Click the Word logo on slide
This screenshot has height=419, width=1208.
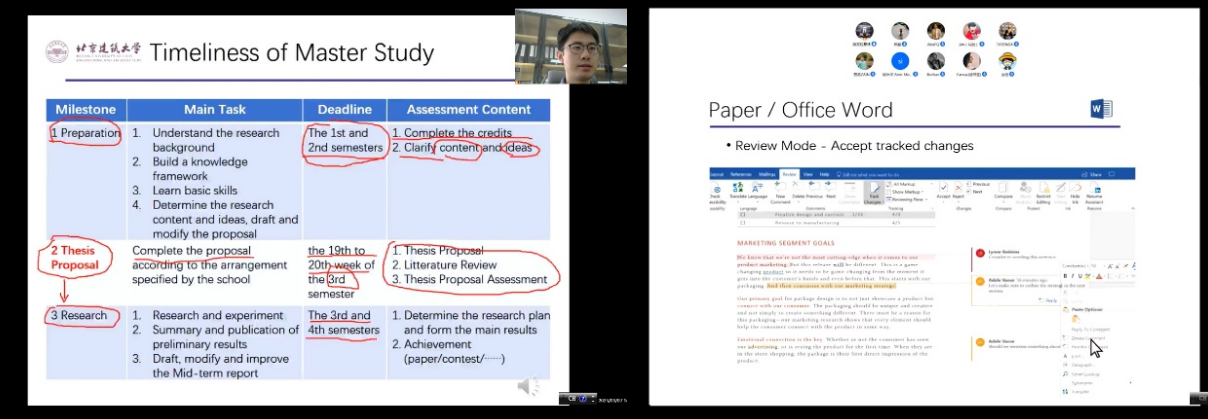tap(1102, 109)
